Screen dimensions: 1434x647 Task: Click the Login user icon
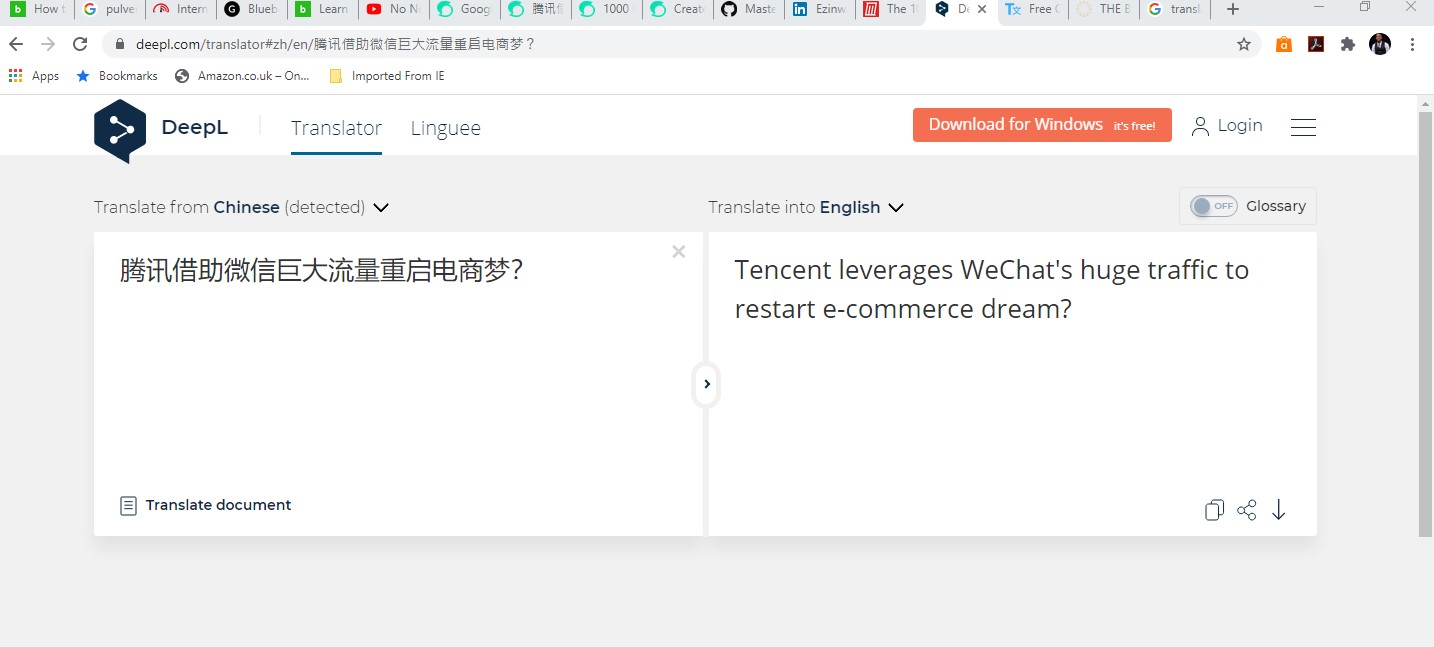pos(1200,126)
